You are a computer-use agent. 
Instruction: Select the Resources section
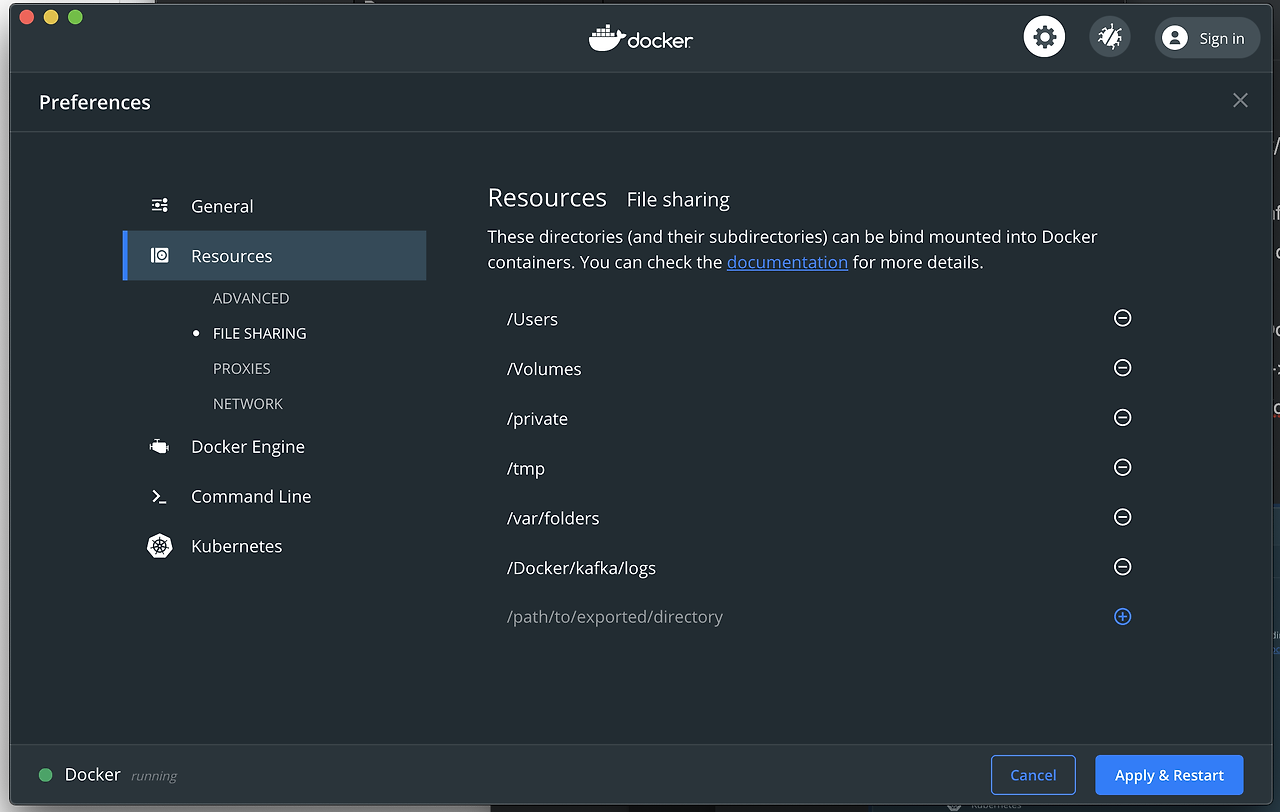pyautogui.click(x=275, y=256)
